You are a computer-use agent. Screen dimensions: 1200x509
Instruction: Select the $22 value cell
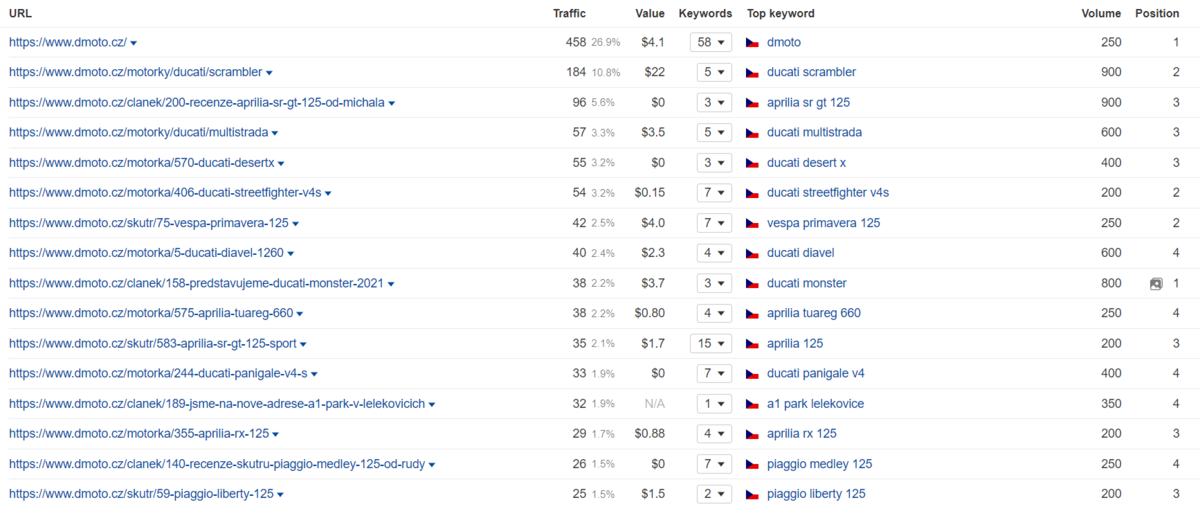click(x=655, y=73)
